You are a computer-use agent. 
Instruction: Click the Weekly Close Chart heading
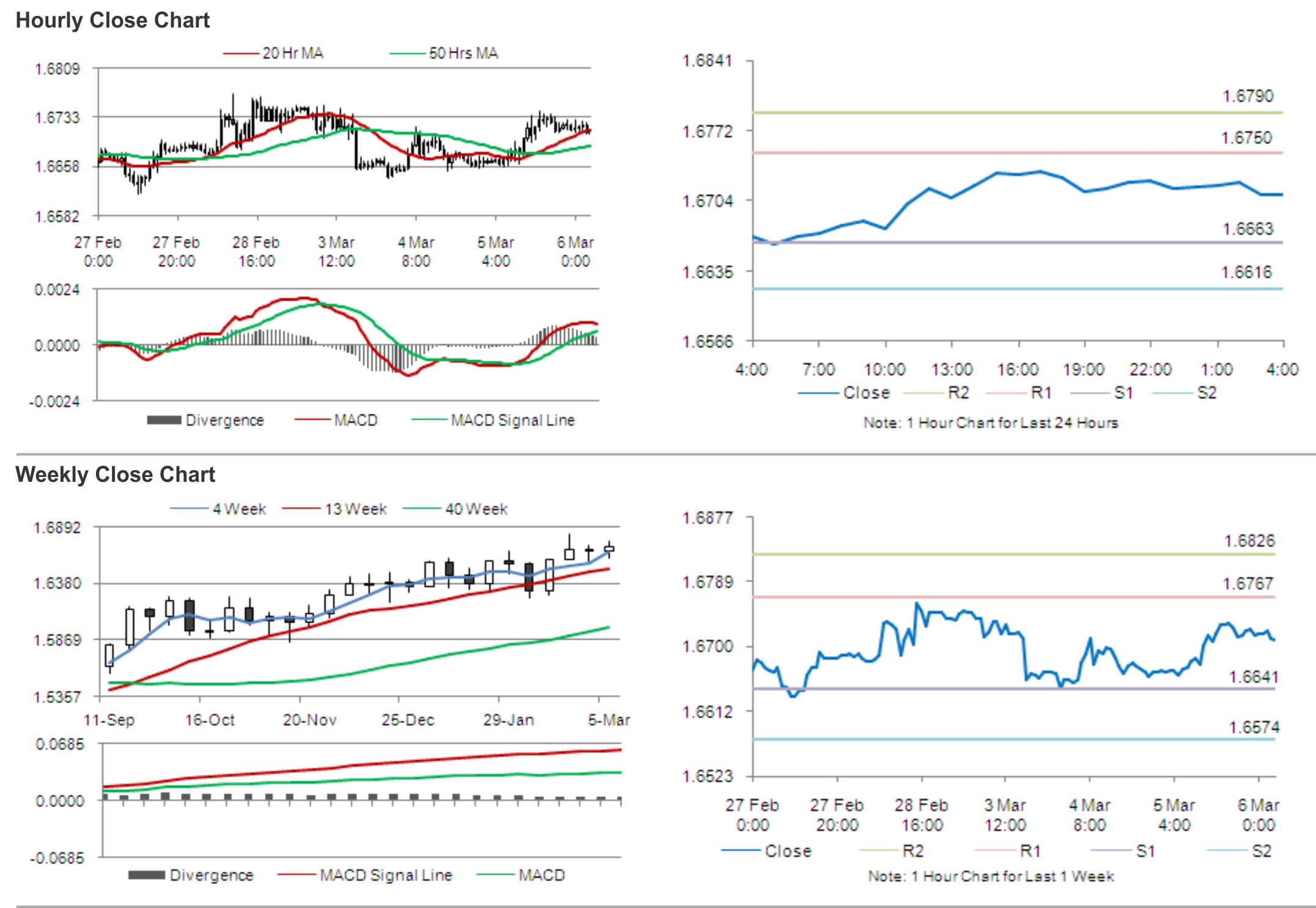click(x=116, y=474)
